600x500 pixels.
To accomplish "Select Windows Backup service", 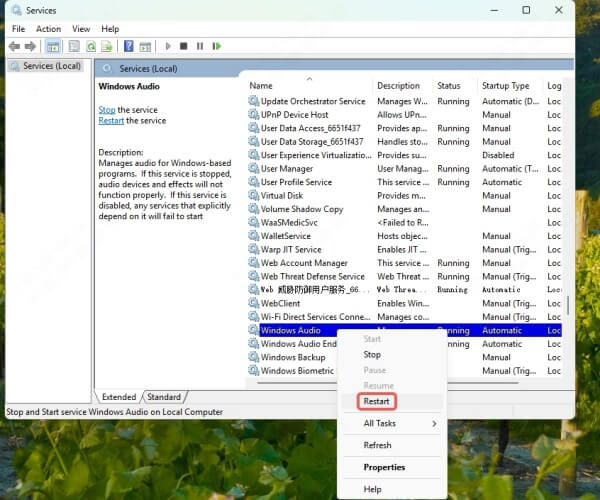I will (x=293, y=357).
